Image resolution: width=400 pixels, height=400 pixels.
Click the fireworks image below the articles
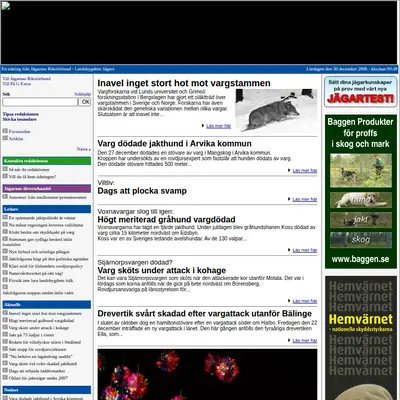point(207,374)
